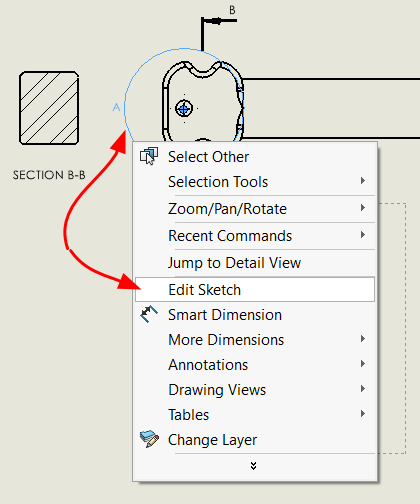Select the SECTION B-B label
This screenshot has height=504, width=420.
point(49,175)
